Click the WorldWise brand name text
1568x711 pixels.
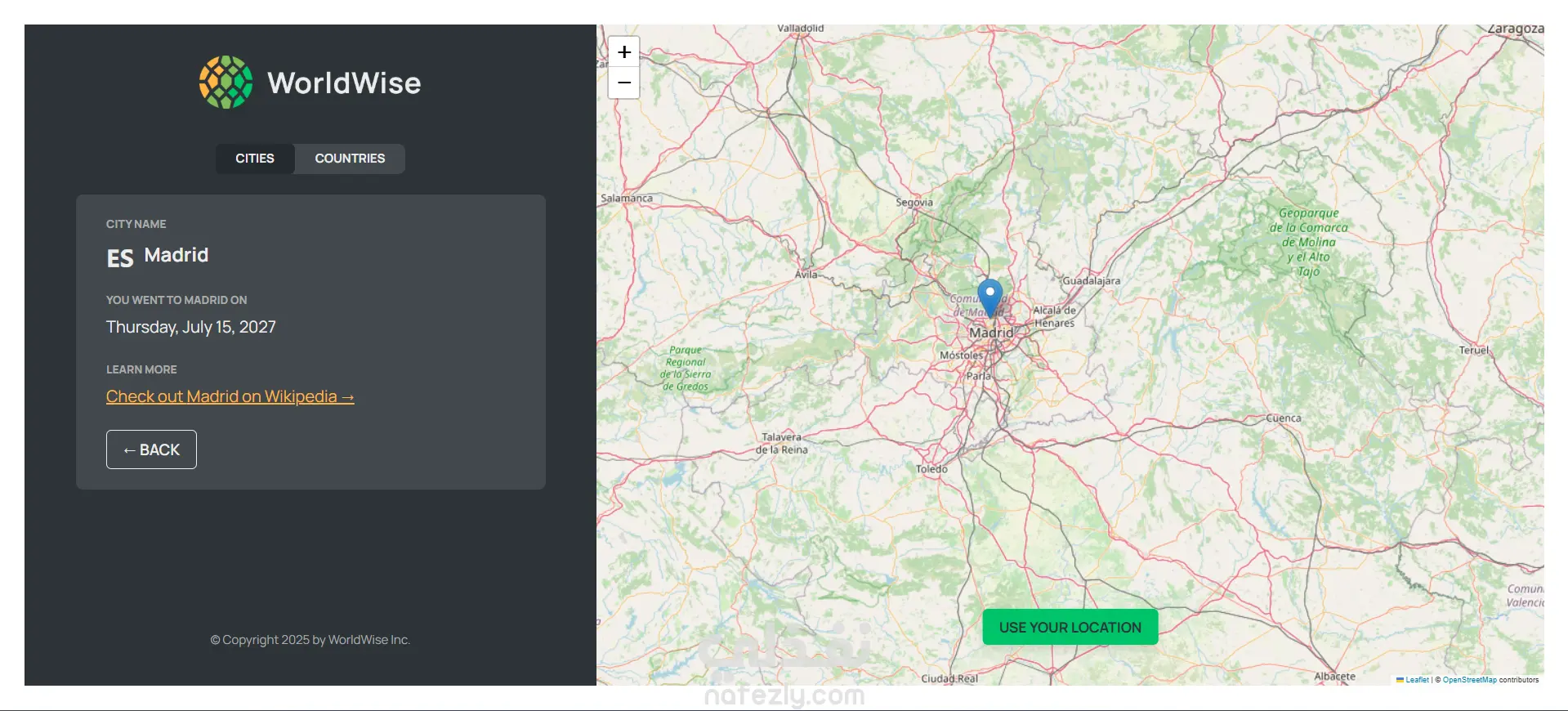click(344, 83)
